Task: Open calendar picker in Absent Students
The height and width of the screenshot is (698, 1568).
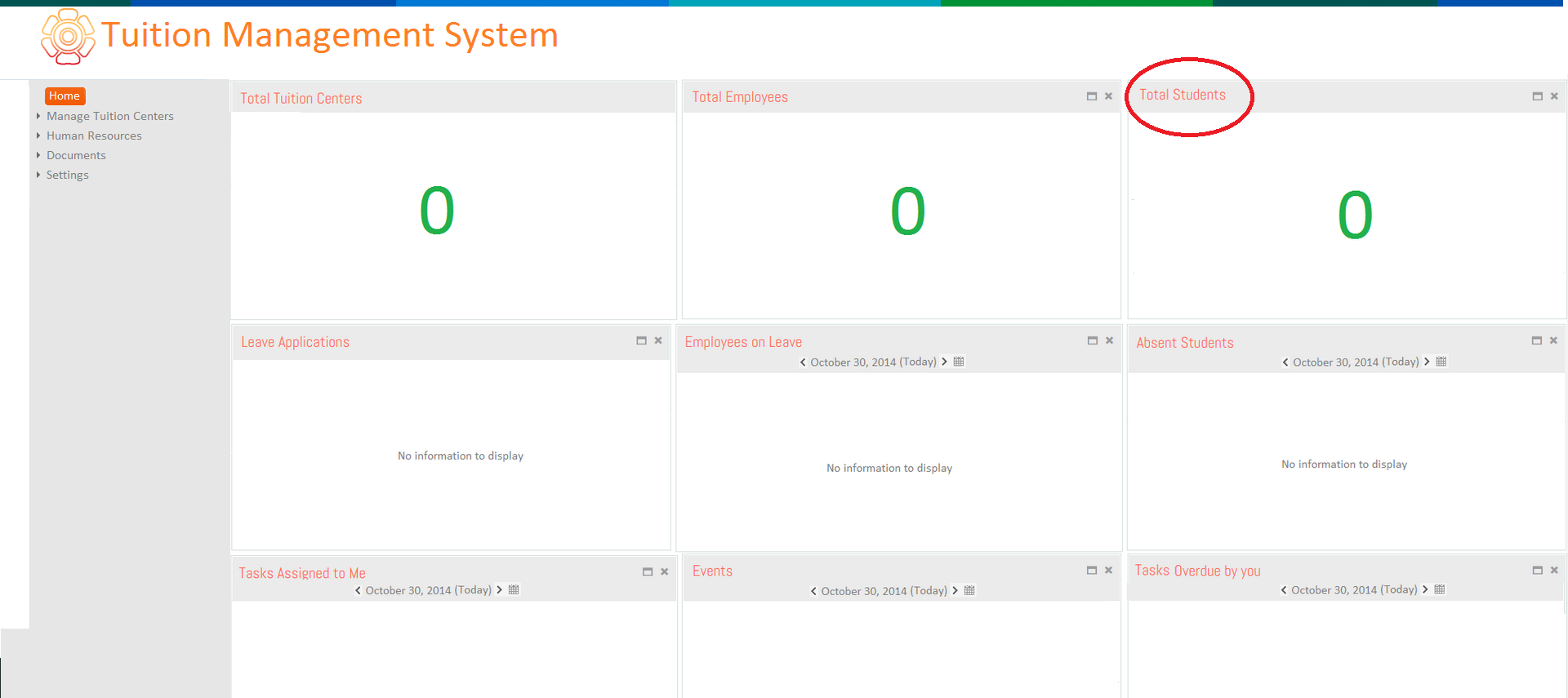Action: [x=1441, y=362]
